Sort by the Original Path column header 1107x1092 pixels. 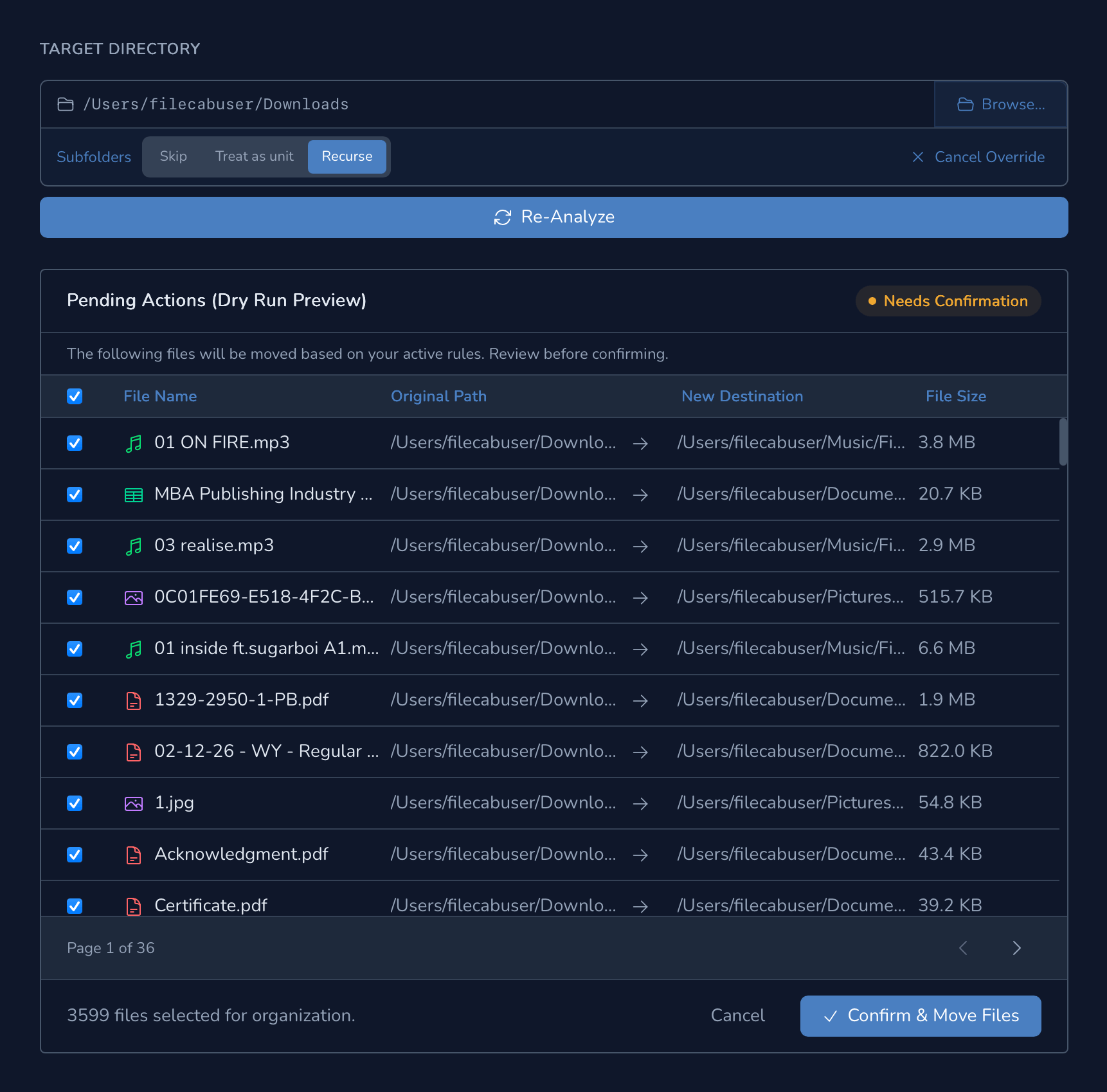(438, 396)
